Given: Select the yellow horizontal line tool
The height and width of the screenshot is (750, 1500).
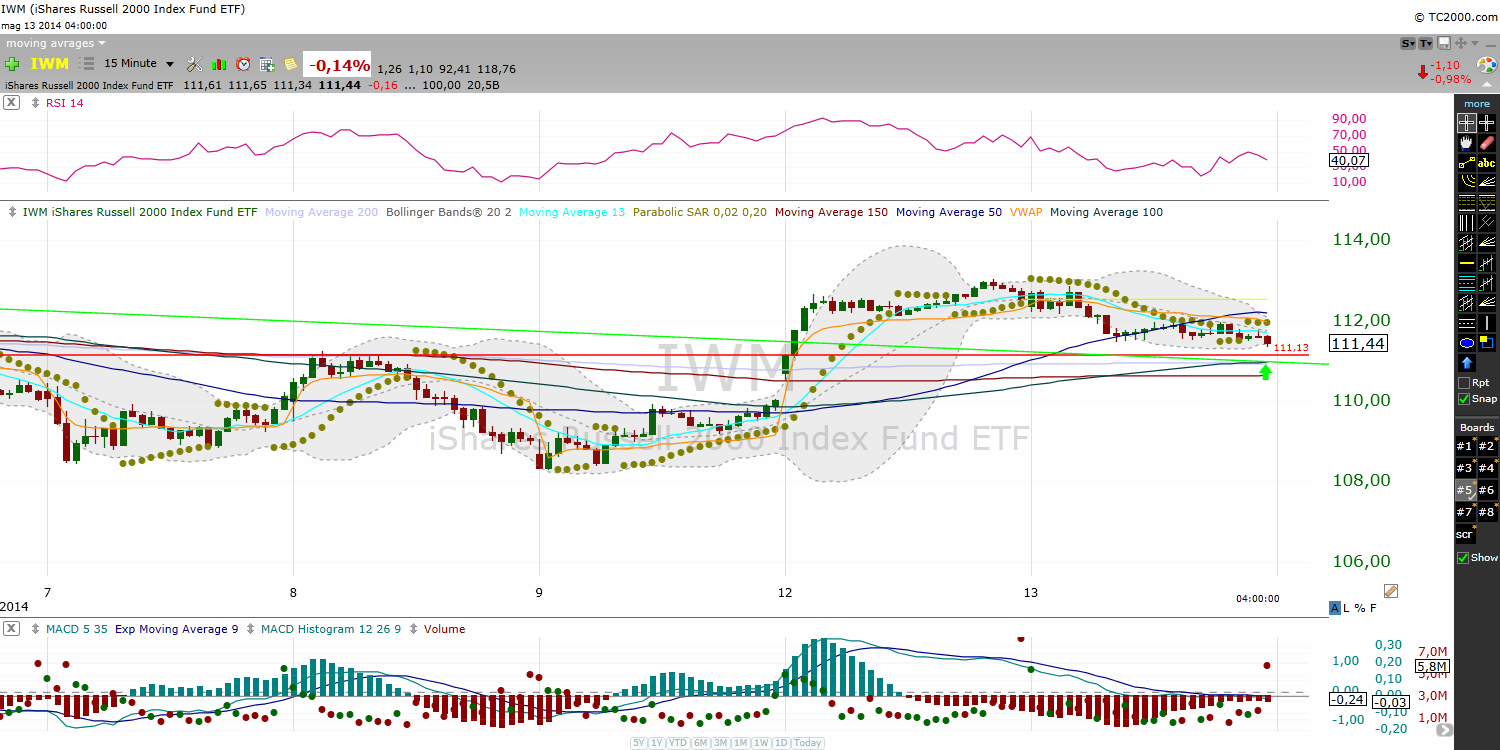Looking at the screenshot, I should pyautogui.click(x=1466, y=263).
